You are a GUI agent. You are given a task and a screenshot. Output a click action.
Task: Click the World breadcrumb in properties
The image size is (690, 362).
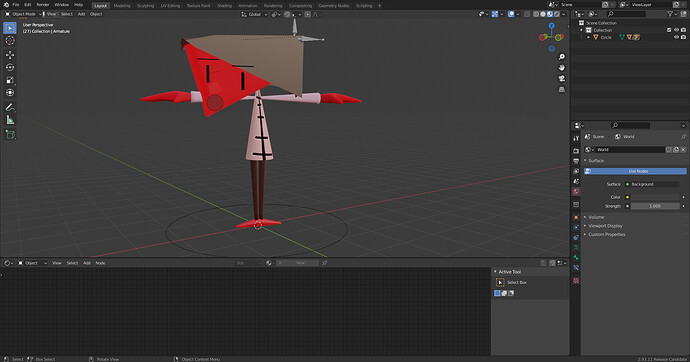(625, 137)
